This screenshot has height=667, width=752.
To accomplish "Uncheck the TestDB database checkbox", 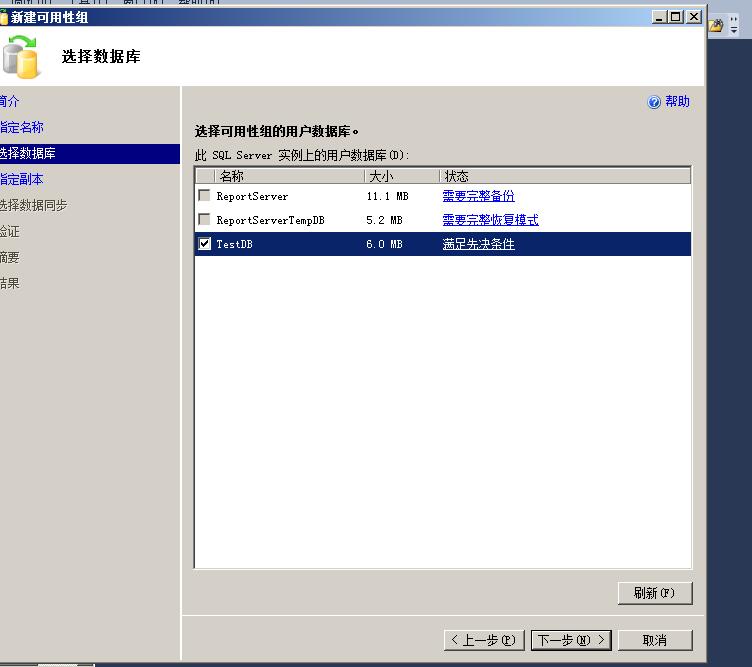I will click(204, 244).
